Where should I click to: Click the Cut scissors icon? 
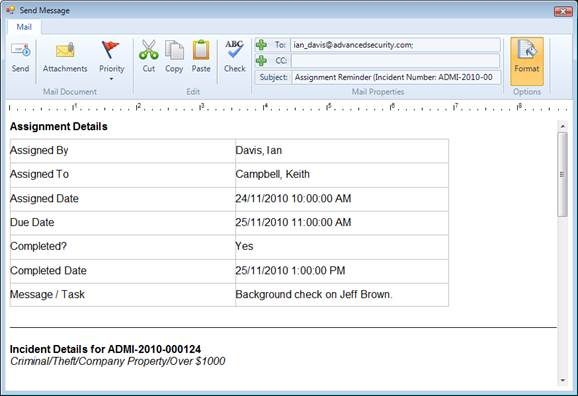(x=149, y=50)
